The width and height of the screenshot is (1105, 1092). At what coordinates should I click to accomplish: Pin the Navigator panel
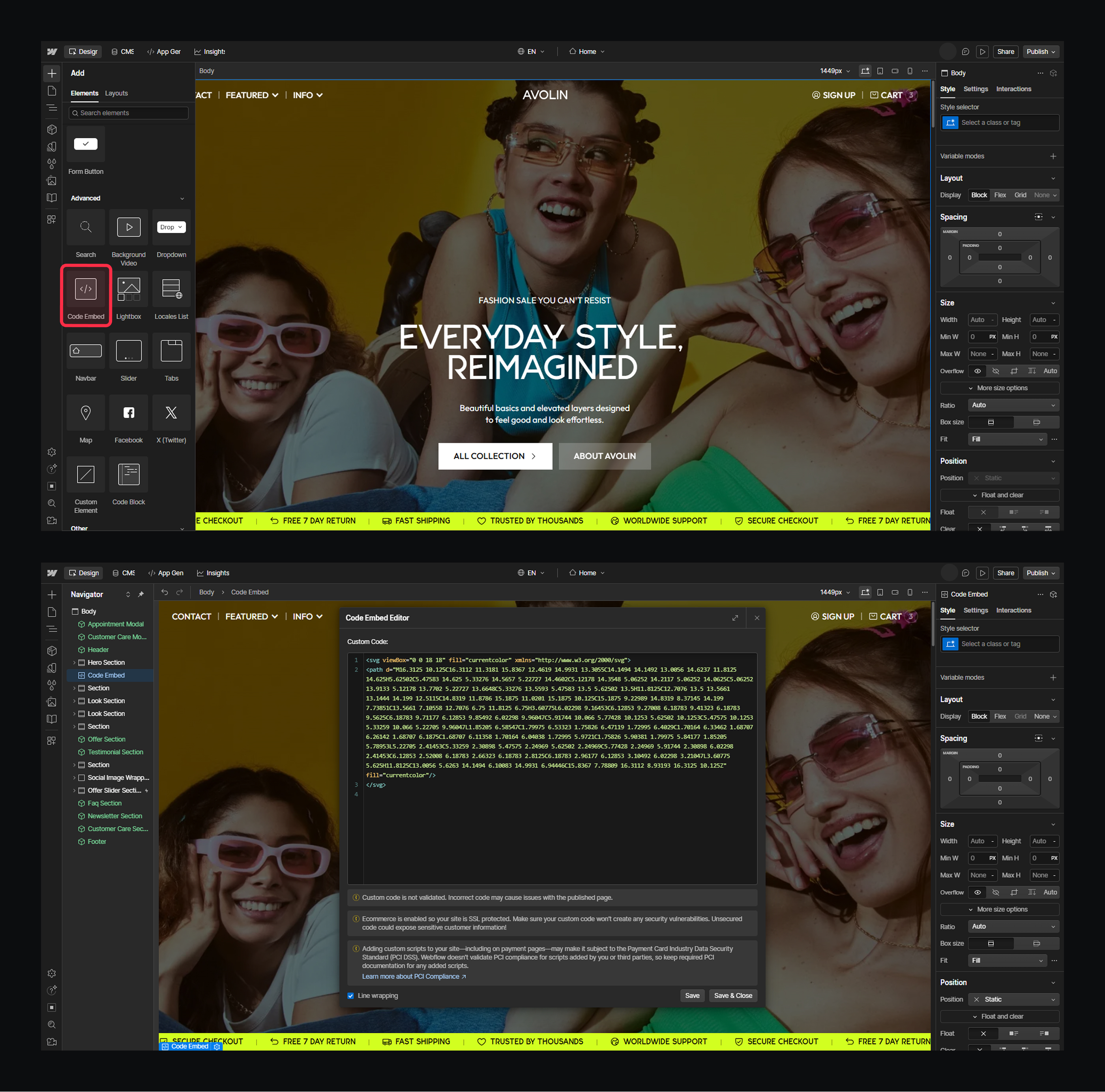tap(141, 594)
